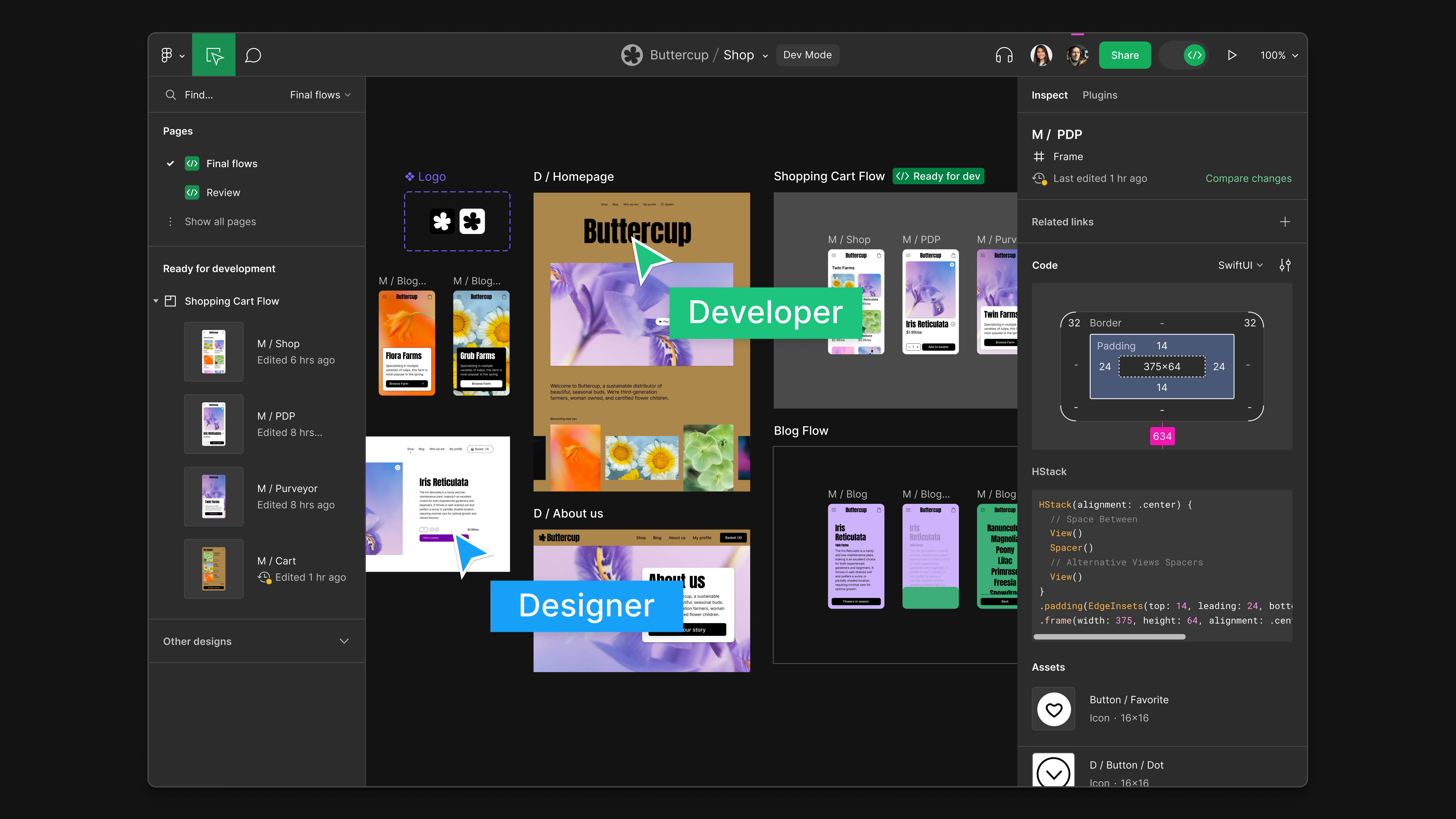
Task: Open the SwiftUI language dropdown
Action: point(1240,265)
